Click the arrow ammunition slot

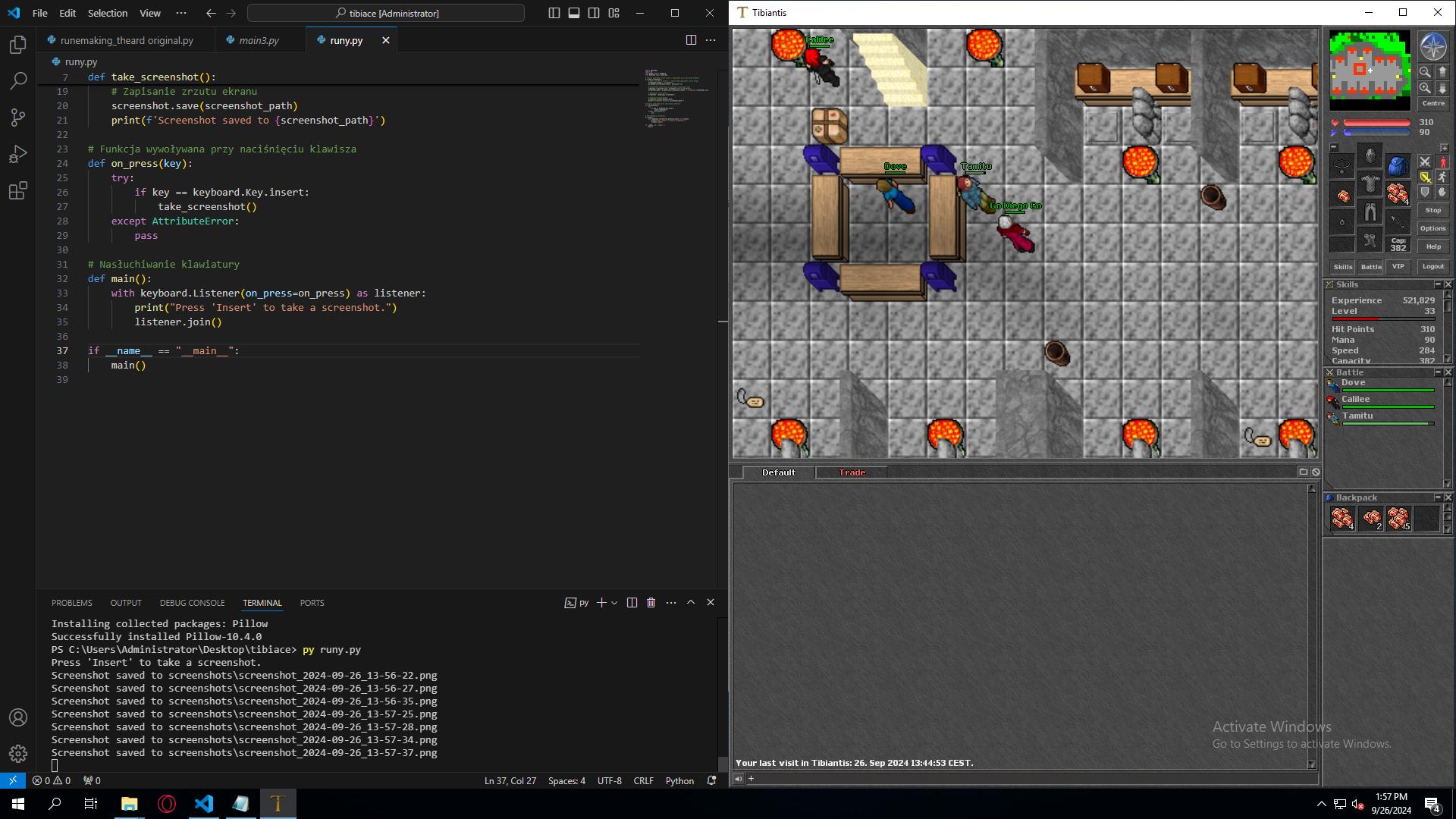[x=1398, y=222]
